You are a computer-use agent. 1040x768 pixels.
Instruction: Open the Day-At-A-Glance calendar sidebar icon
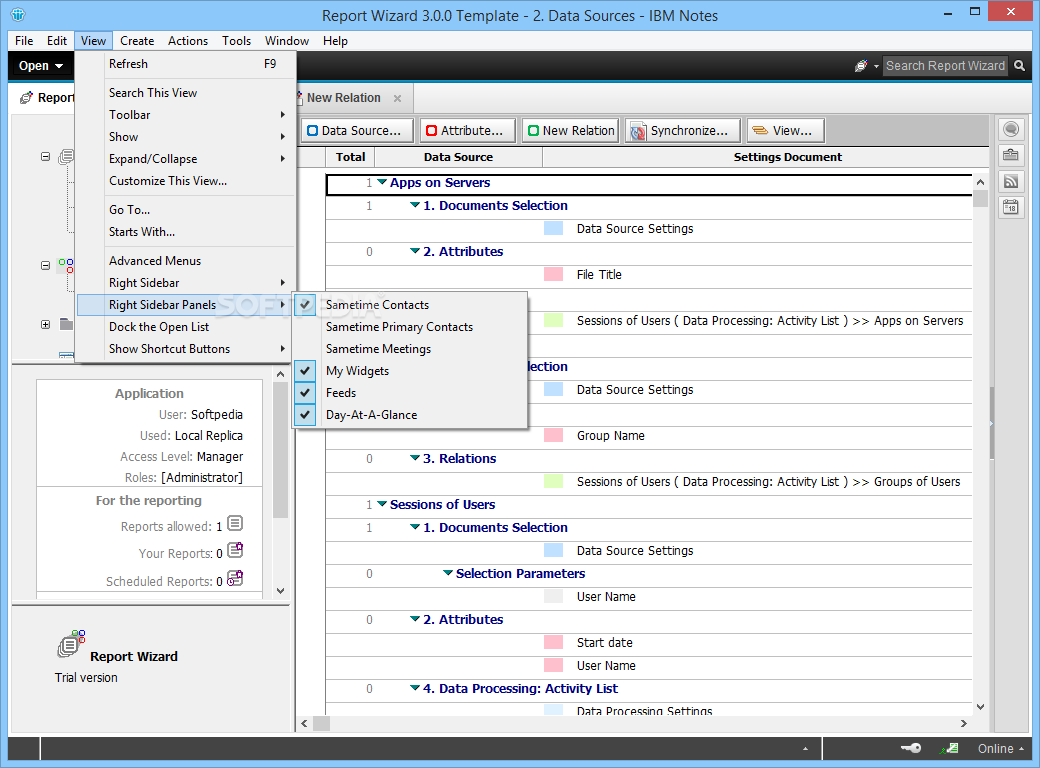(1011, 208)
